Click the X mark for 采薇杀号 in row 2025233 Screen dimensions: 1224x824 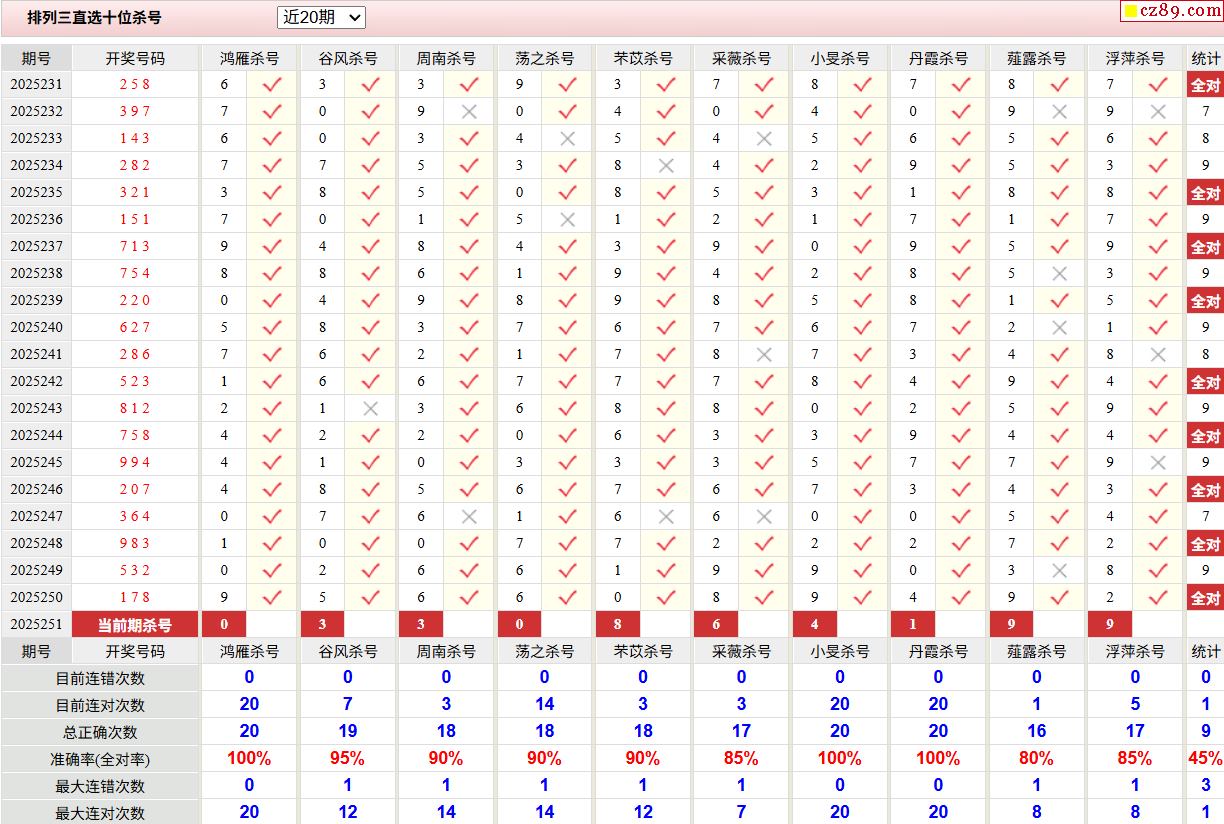point(764,139)
